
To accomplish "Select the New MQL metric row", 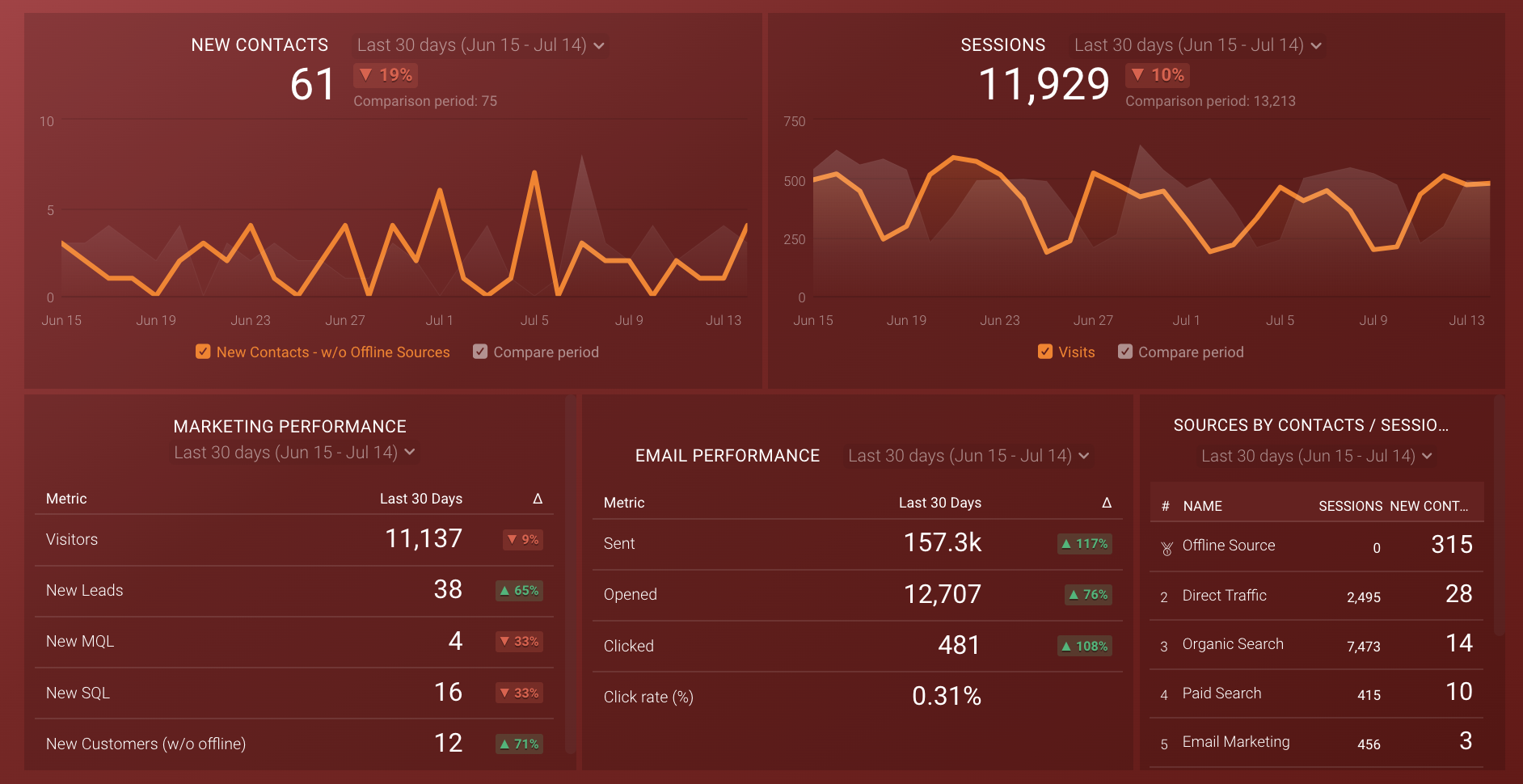I will pyautogui.click(x=294, y=642).
